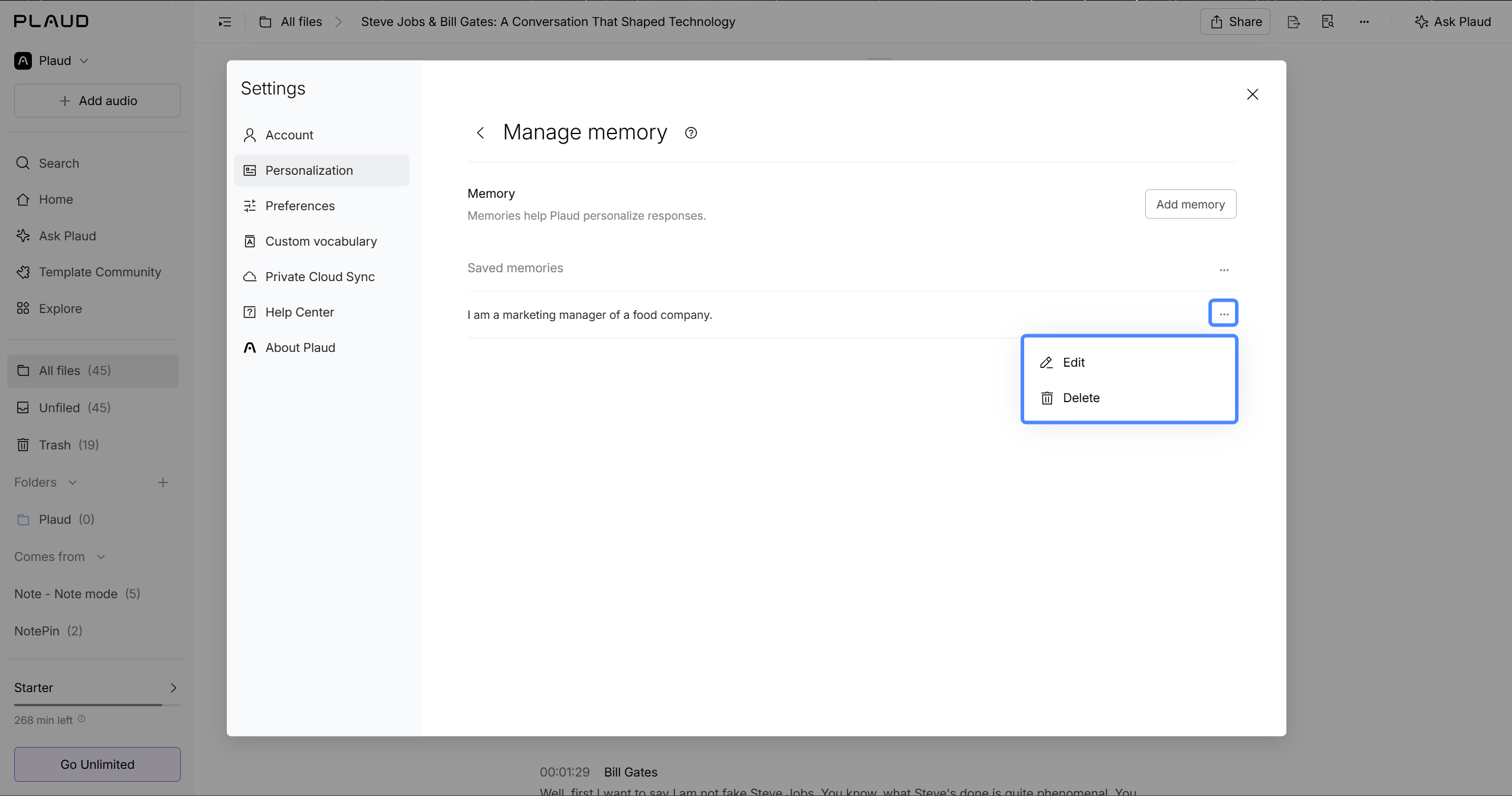Close the Settings dialog
The image size is (1512, 796).
pyautogui.click(x=1253, y=94)
